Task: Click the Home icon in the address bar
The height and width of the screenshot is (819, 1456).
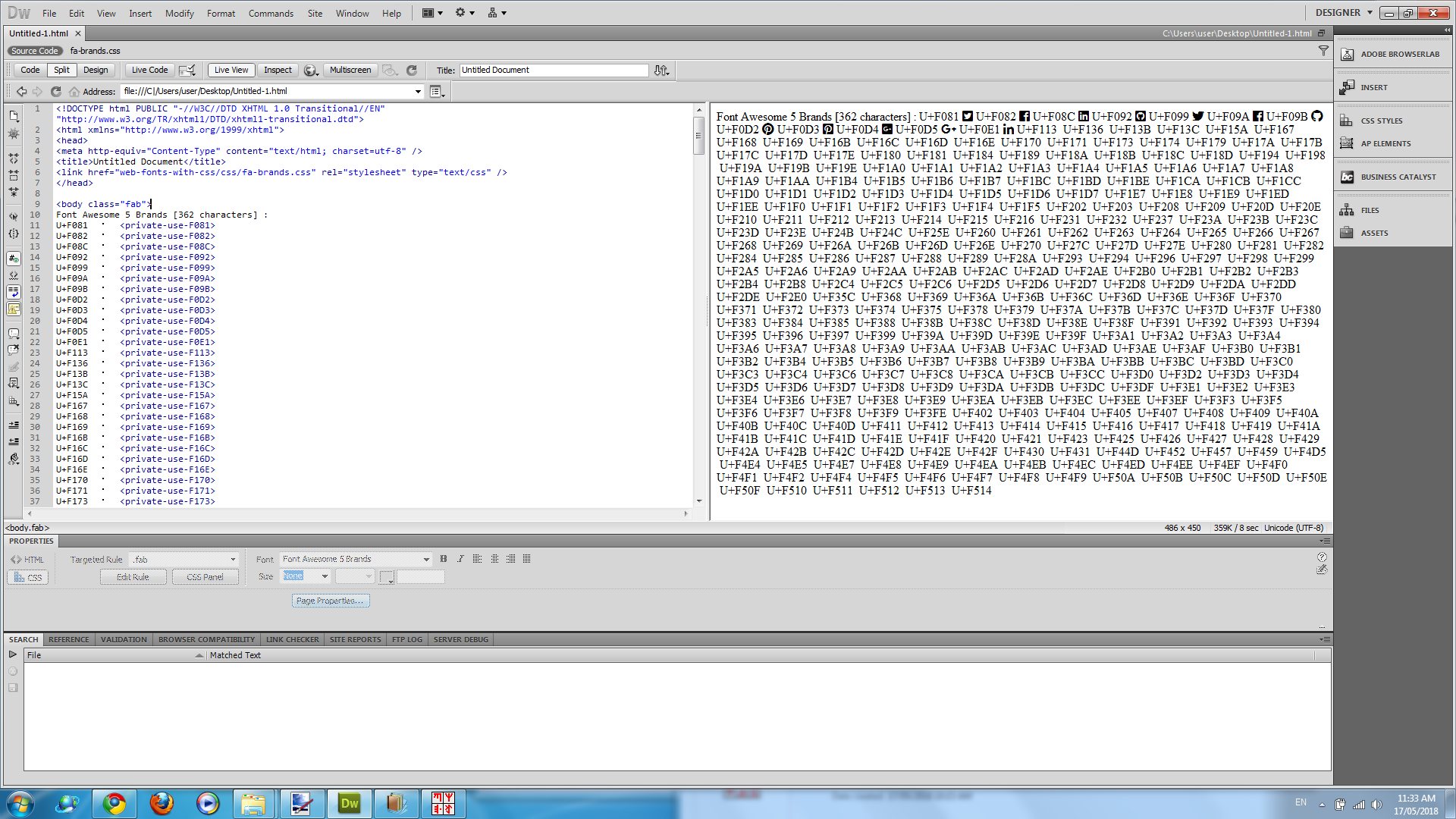Action: pyautogui.click(x=74, y=91)
